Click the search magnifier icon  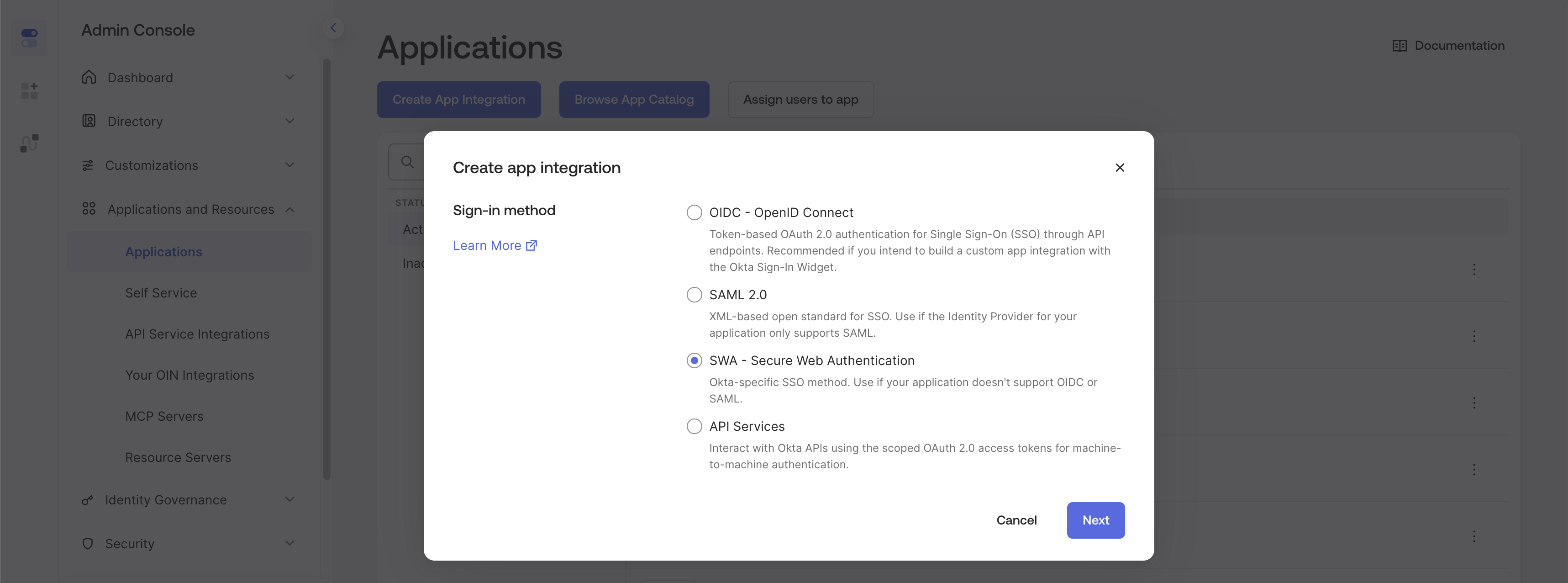pos(407,162)
